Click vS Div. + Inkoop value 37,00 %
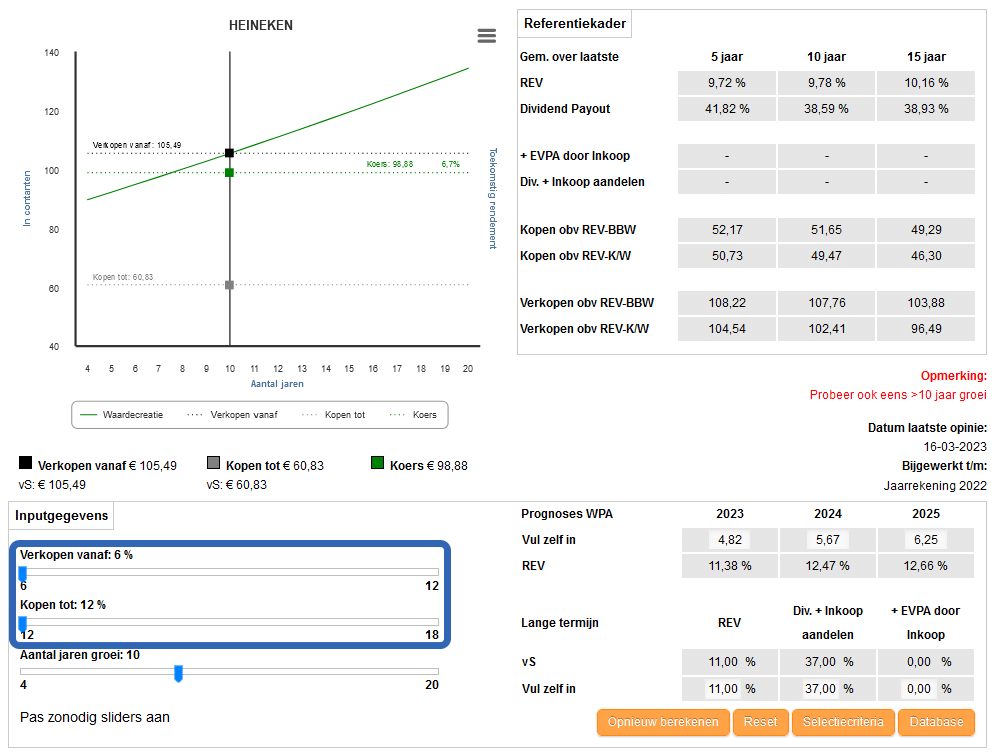The image size is (995, 756). click(827, 662)
